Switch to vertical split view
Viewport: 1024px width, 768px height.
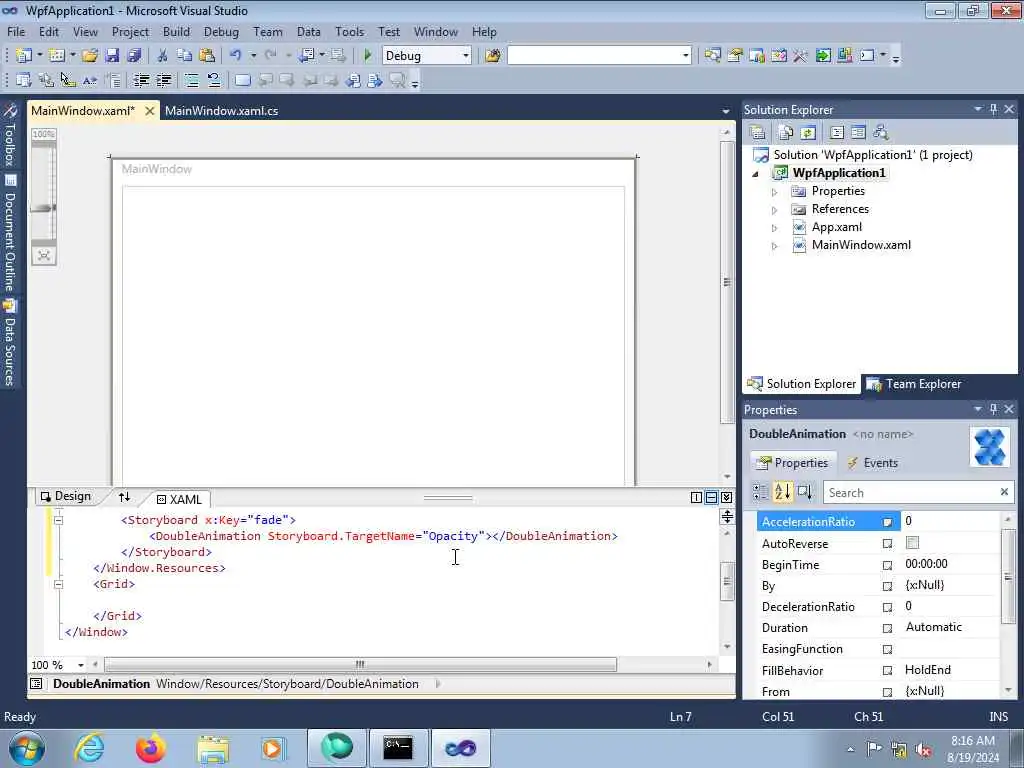point(696,498)
